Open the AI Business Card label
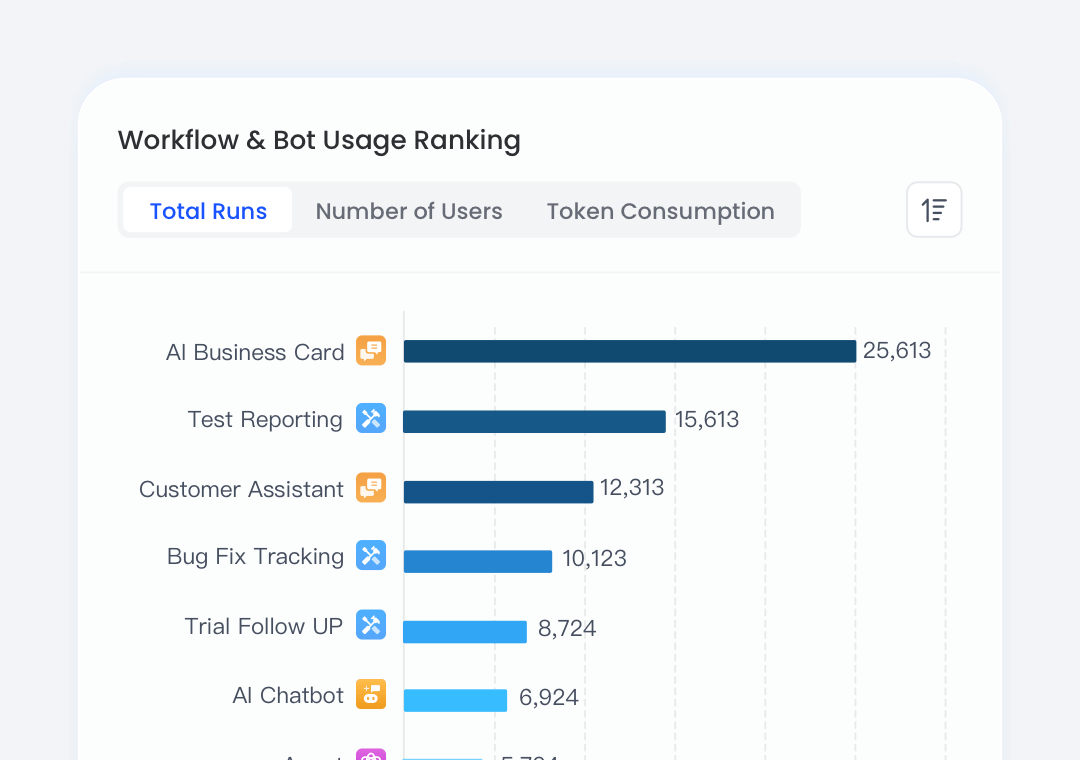This screenshot has width=1080, height=760. [255, 352]
